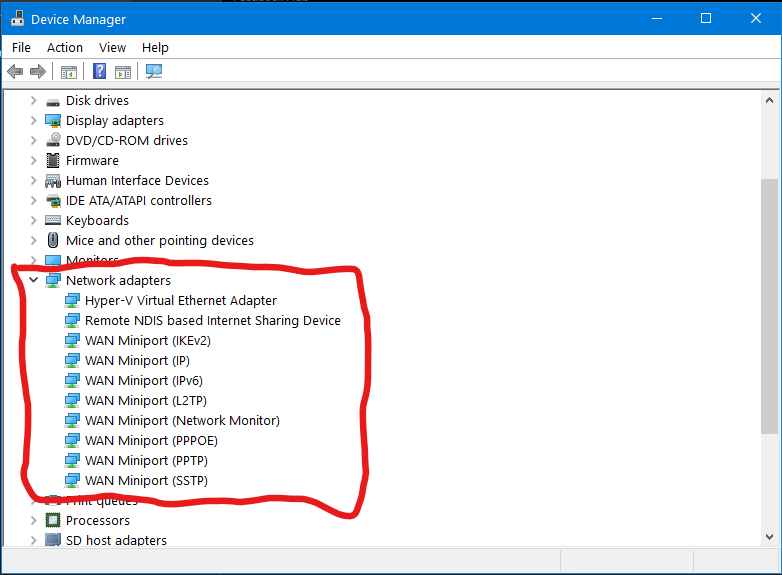Select the Hyper-V Virtual Ethernet Adapter label
This screenshot has width=782, height=575.
pyautogui.click(x=181, y=301)
